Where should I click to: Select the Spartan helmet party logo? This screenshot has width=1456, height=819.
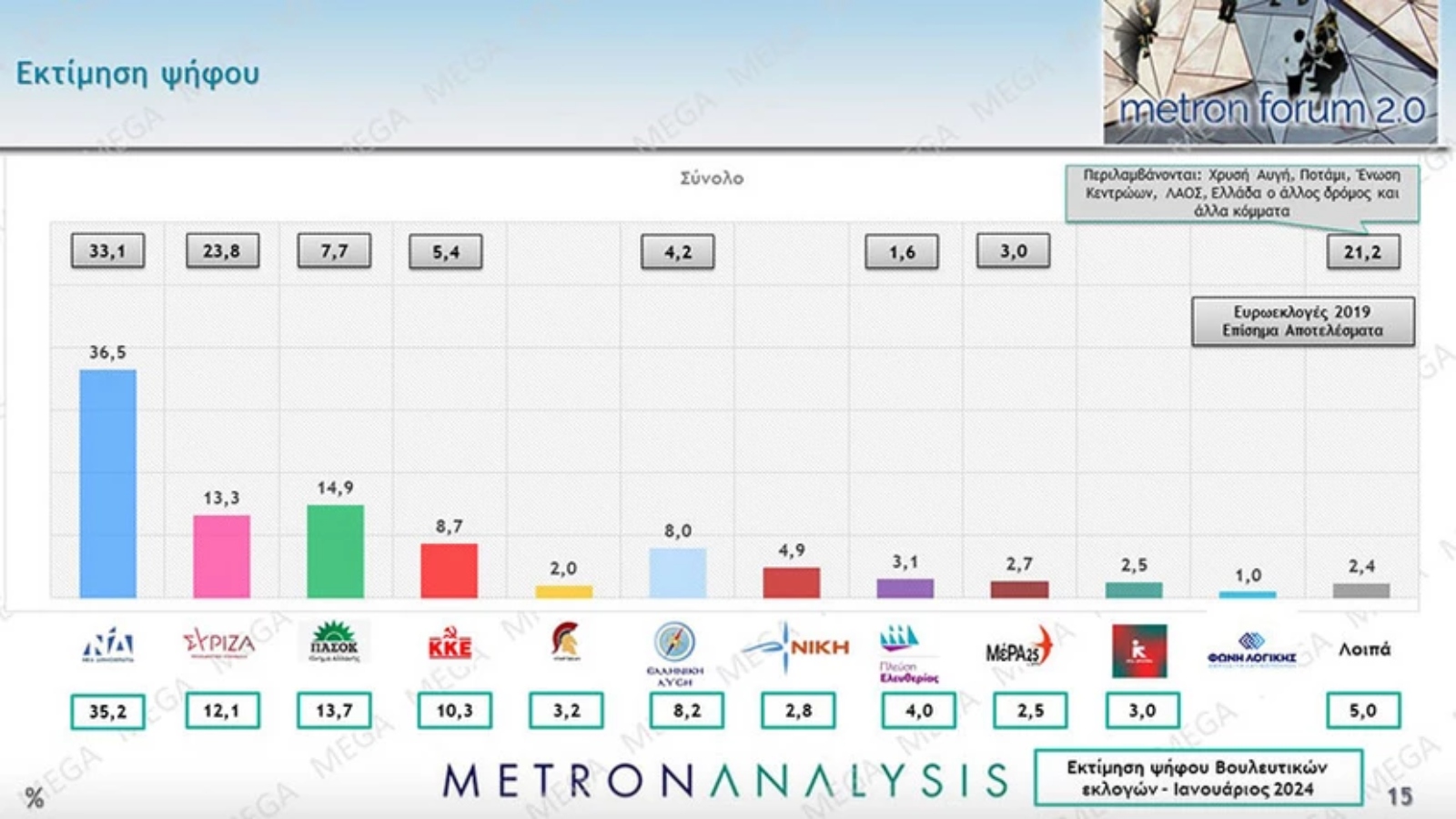(565, 642)
